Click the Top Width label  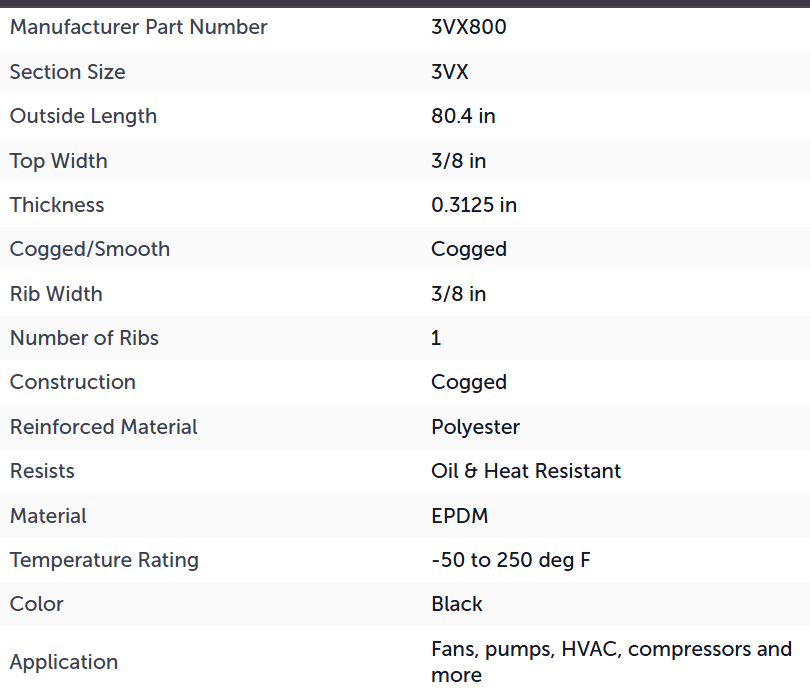[58, 161]
